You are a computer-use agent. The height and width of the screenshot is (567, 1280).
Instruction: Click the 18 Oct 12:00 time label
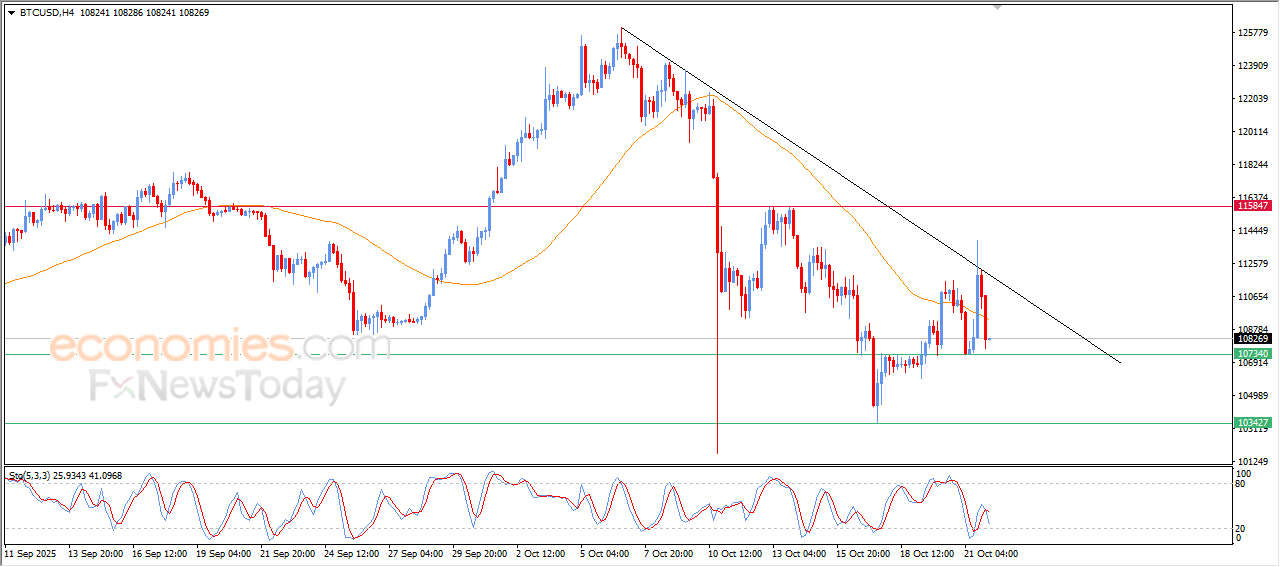click(x=928, y=553)
